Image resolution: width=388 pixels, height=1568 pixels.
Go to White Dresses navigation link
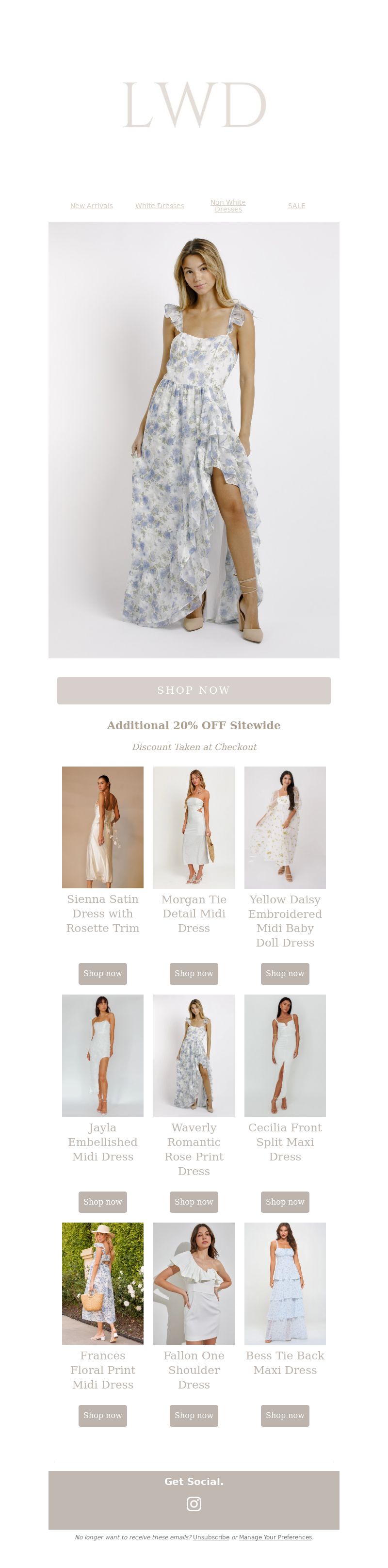[x=160, y=206]
